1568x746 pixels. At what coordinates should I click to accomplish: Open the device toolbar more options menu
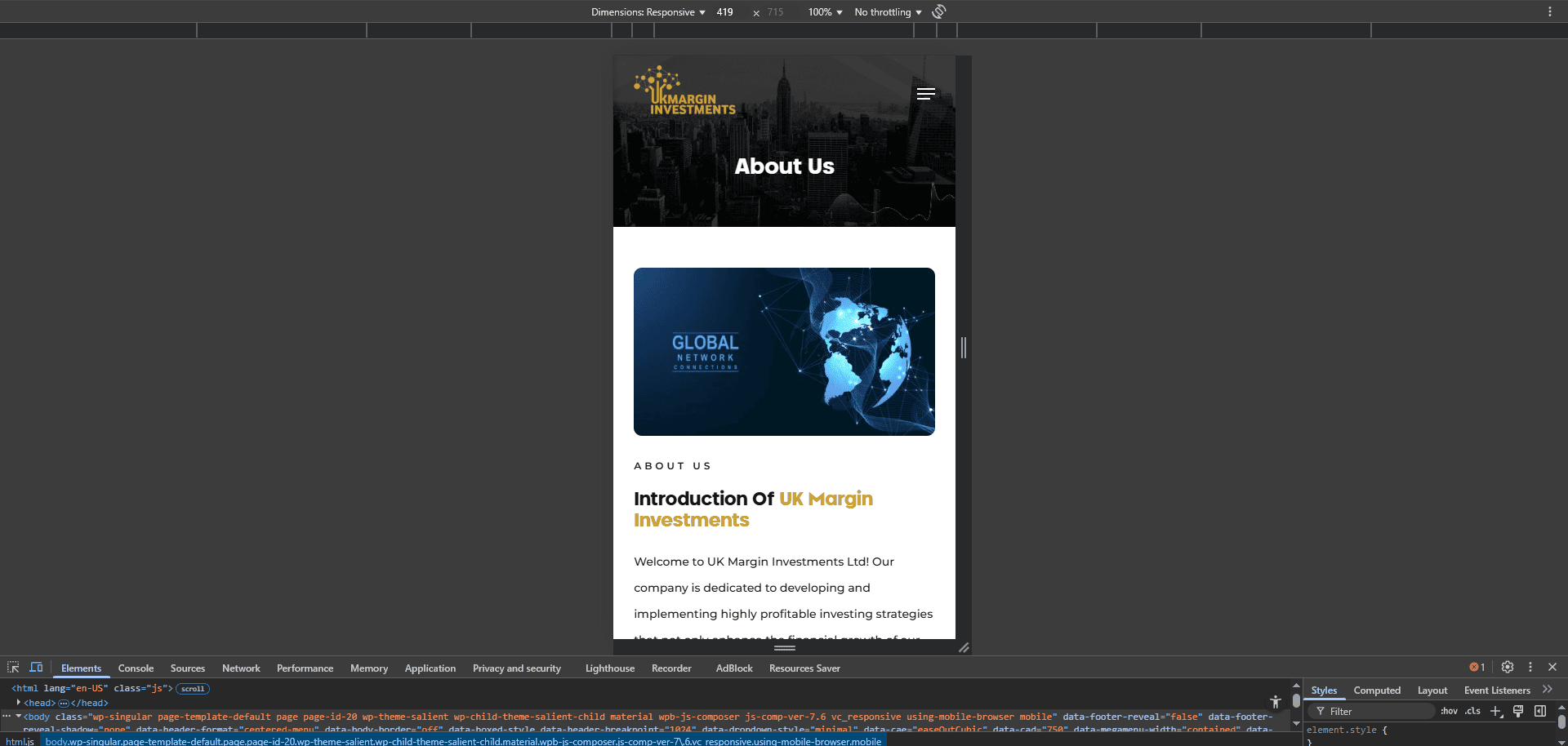click(1550, 11)
